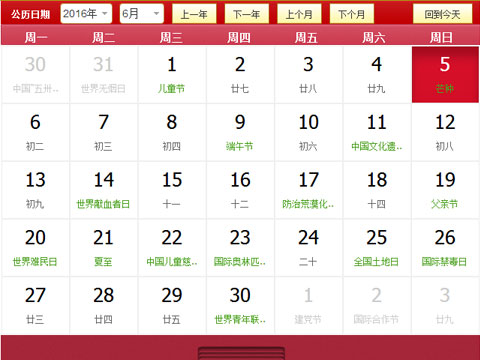Select June 28 廿四 cell
Screen dimensions: 480x360
pyautogui.click(x=104, y=305)
